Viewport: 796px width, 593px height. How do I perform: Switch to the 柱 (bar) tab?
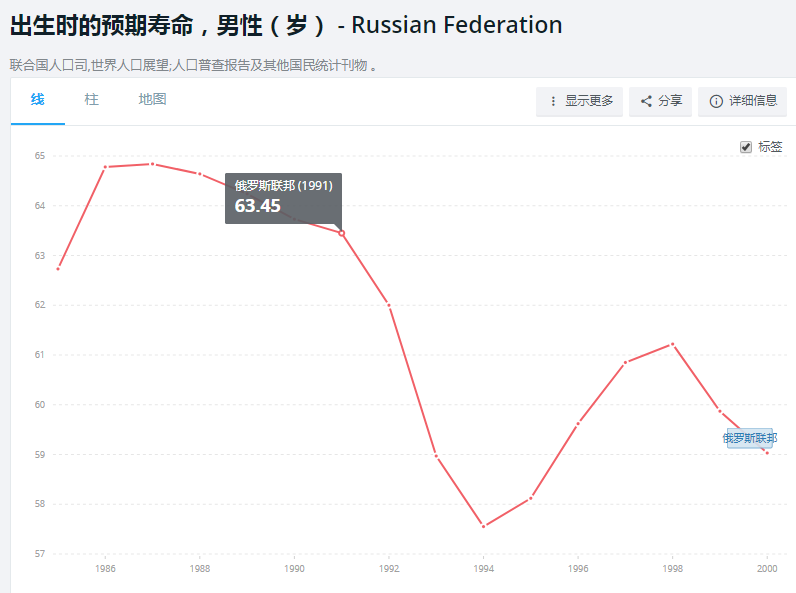point(92,100)
